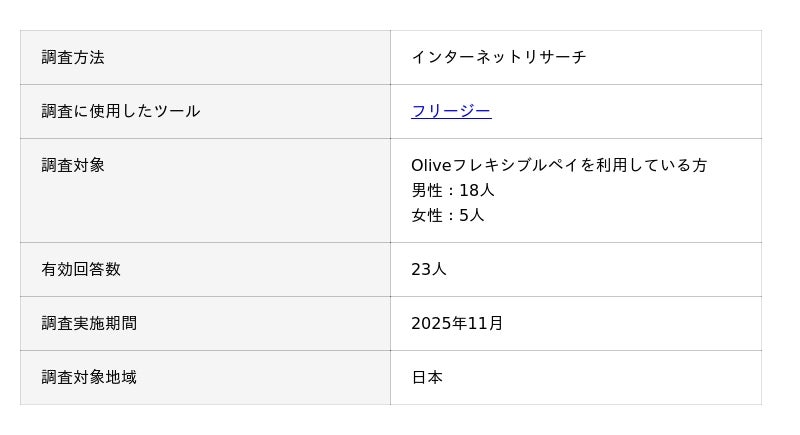Select the インターネットリサーチ text
This screenshot has width=800, height=435.
498,57
